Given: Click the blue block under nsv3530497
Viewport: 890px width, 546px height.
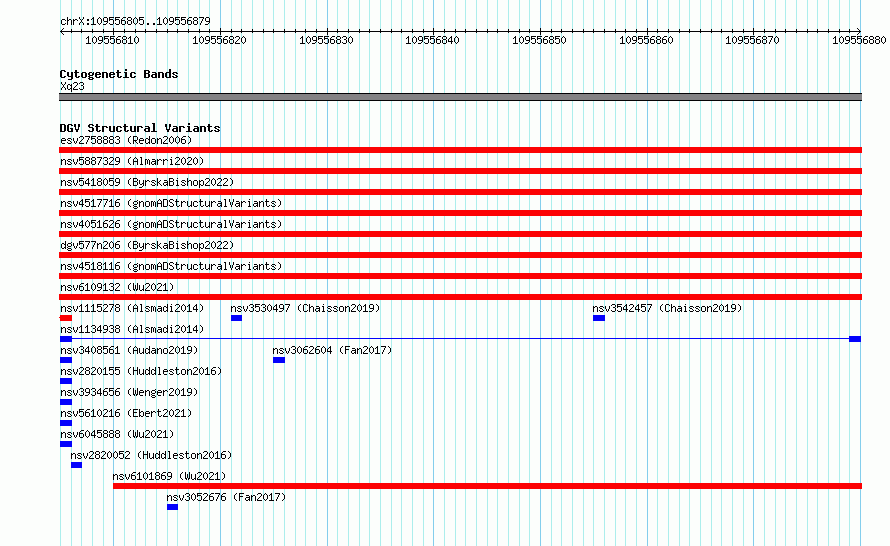Looking at the screenshot, I should point(237,318).
